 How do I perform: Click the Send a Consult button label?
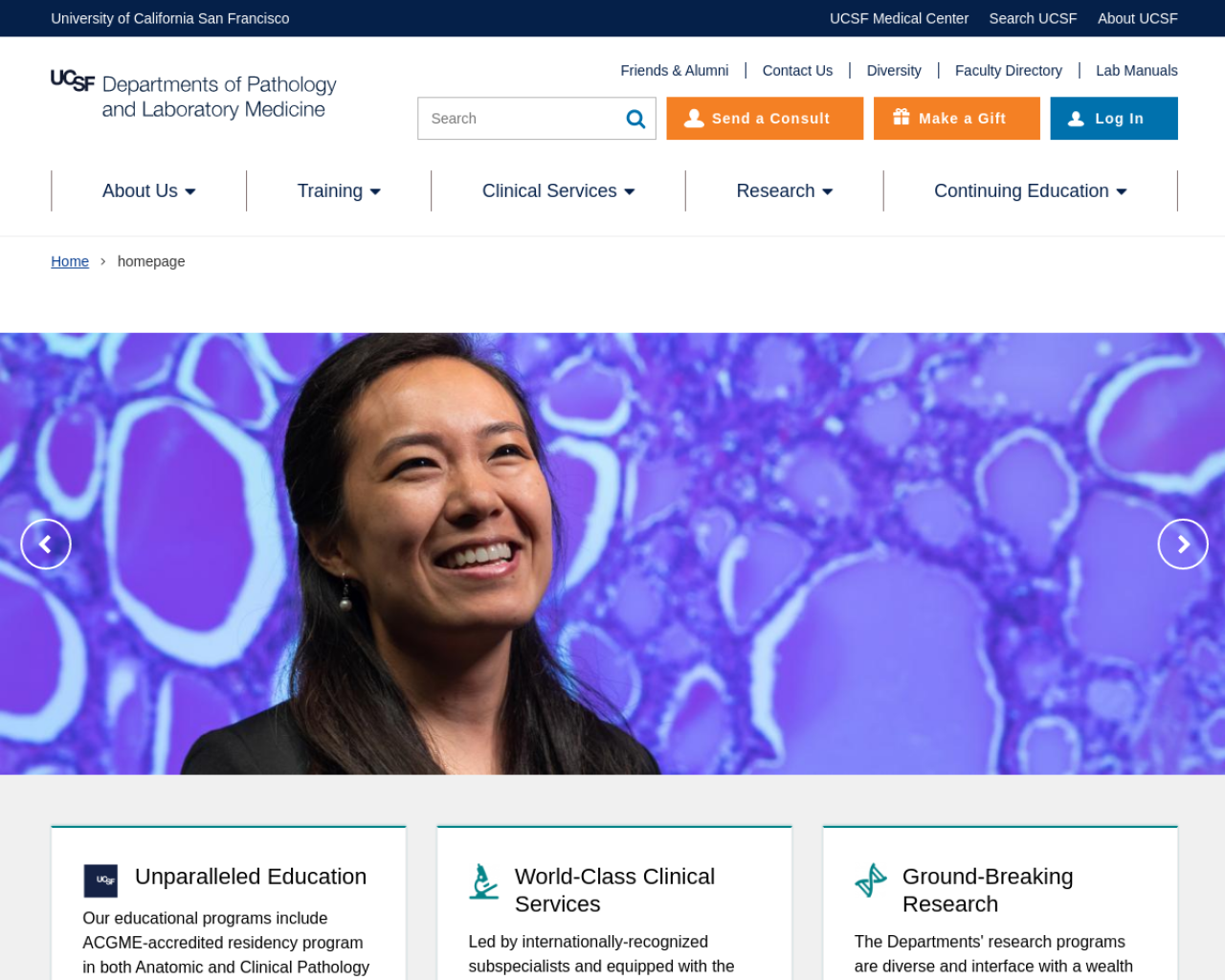coord(770,119)
